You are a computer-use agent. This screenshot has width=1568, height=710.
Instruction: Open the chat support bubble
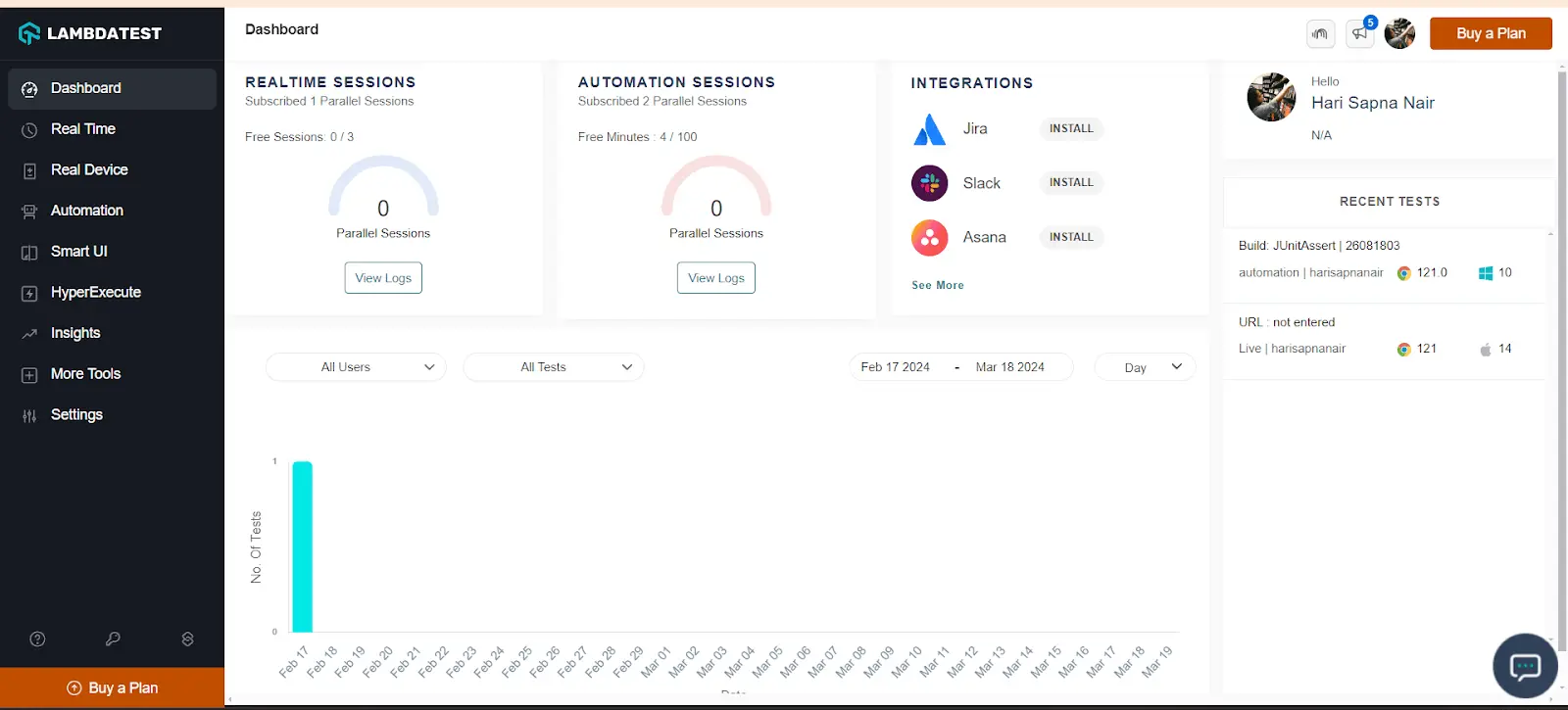click(x=1525, y=667)
